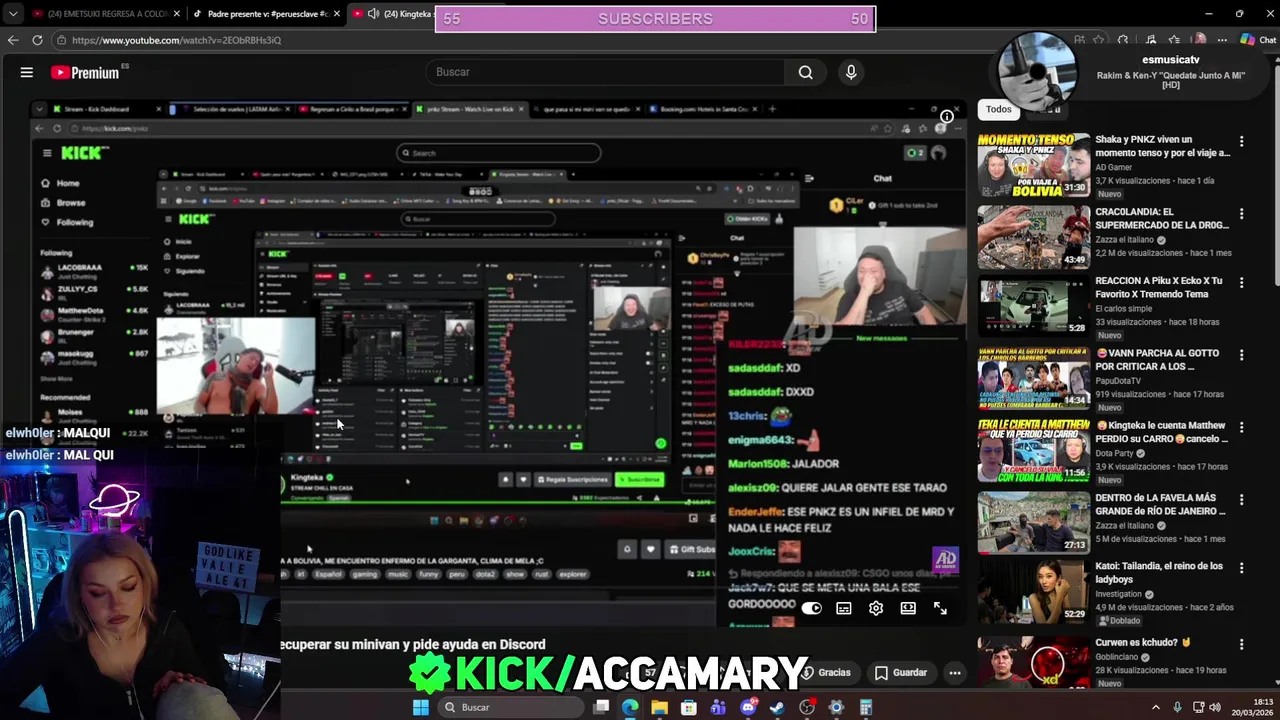Close the EMETSUKI REGRESA tab
Image resolution: width=1280 pixels, height=720 pixels.
coord(177,14)
